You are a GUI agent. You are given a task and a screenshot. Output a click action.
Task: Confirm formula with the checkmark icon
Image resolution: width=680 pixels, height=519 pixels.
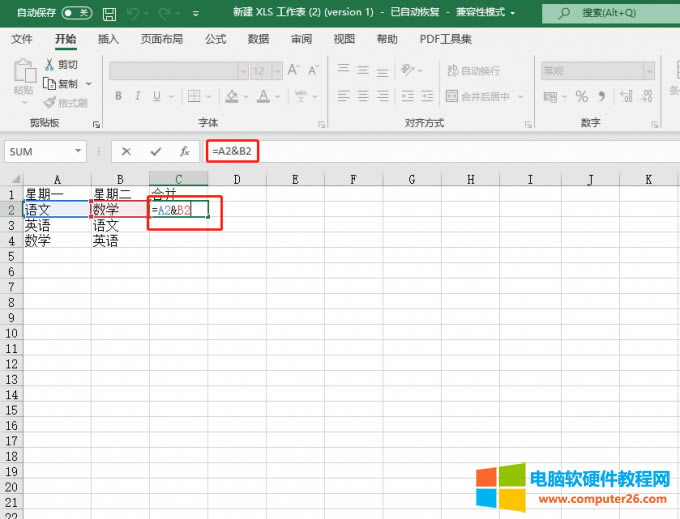(155, 152)
